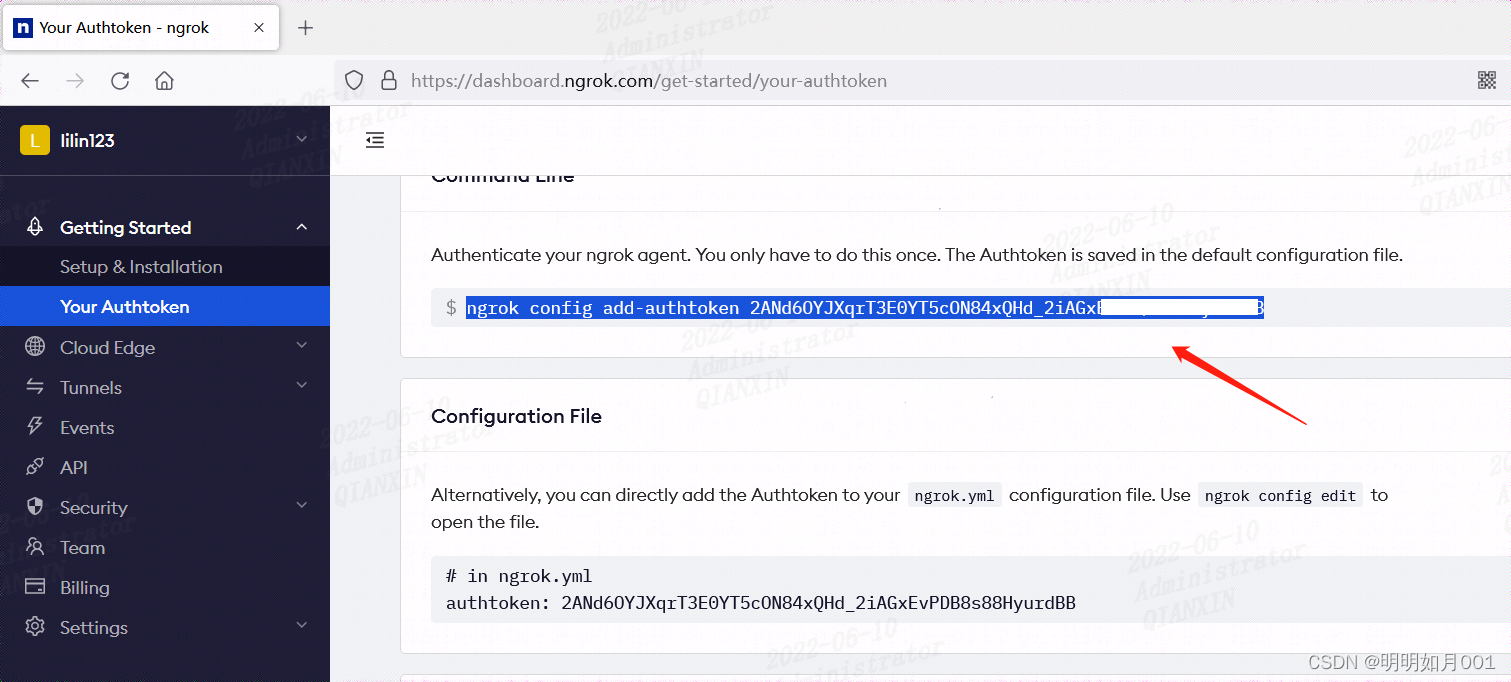Click the Events lightning icon

pyautogui.click(x=35, y=426)
